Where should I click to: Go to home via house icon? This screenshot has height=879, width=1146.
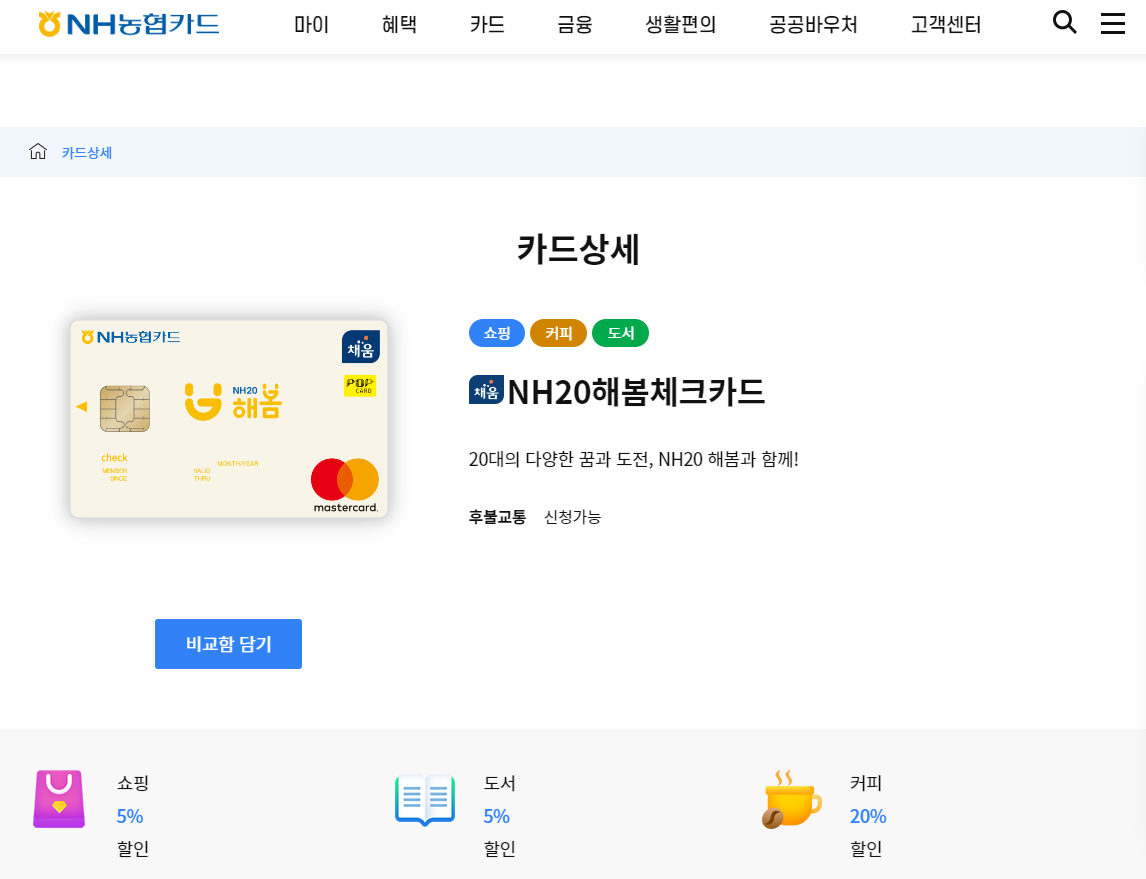point(38,151)
